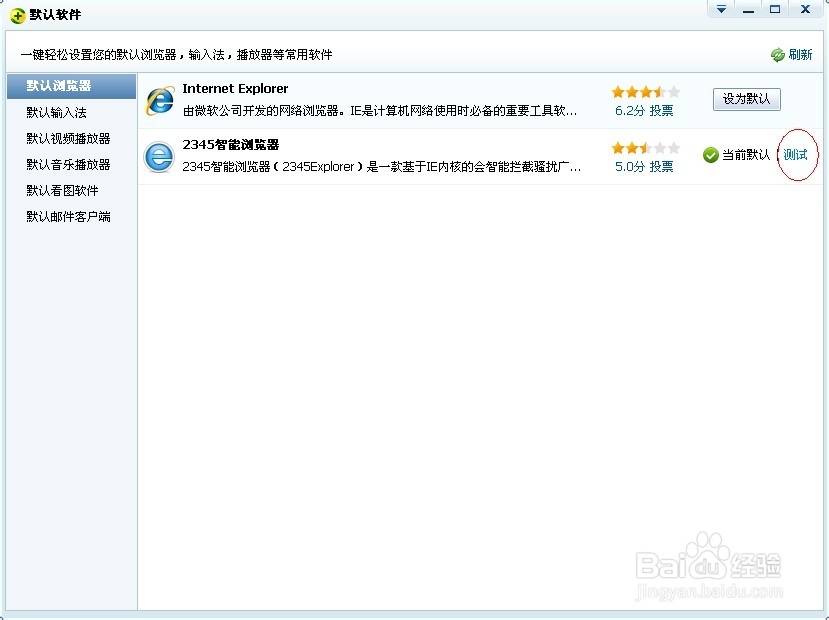Click 2345智能浏览器 star rating
Viewport: 829px width, 620px height.
pyautogui.click(x=645, y=148)
